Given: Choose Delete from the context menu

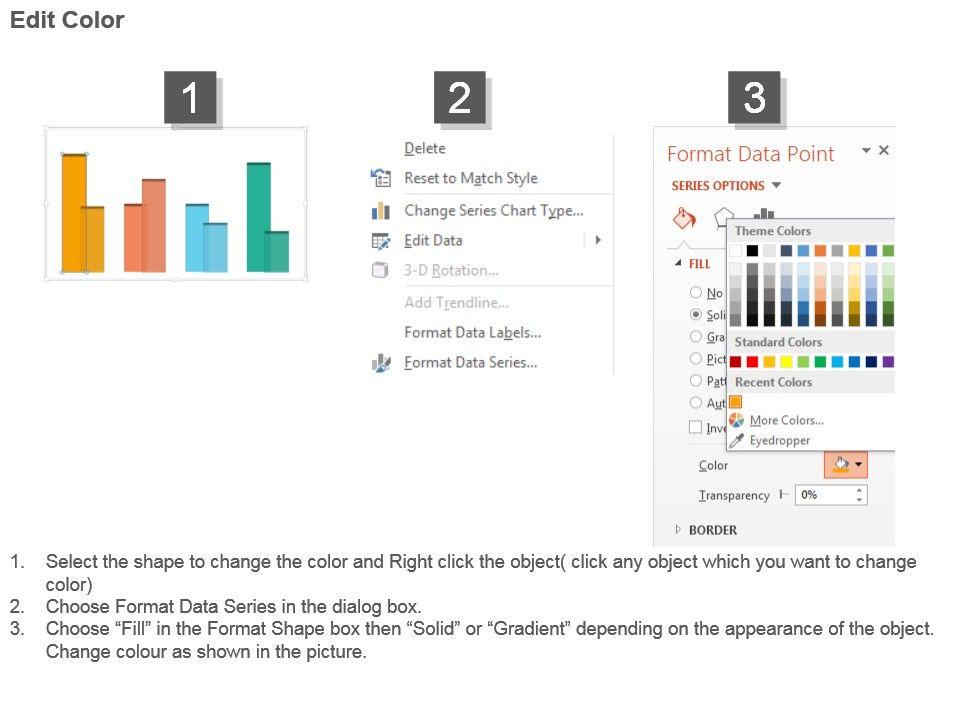Looking at the screenshot, I should coord(425,148).
